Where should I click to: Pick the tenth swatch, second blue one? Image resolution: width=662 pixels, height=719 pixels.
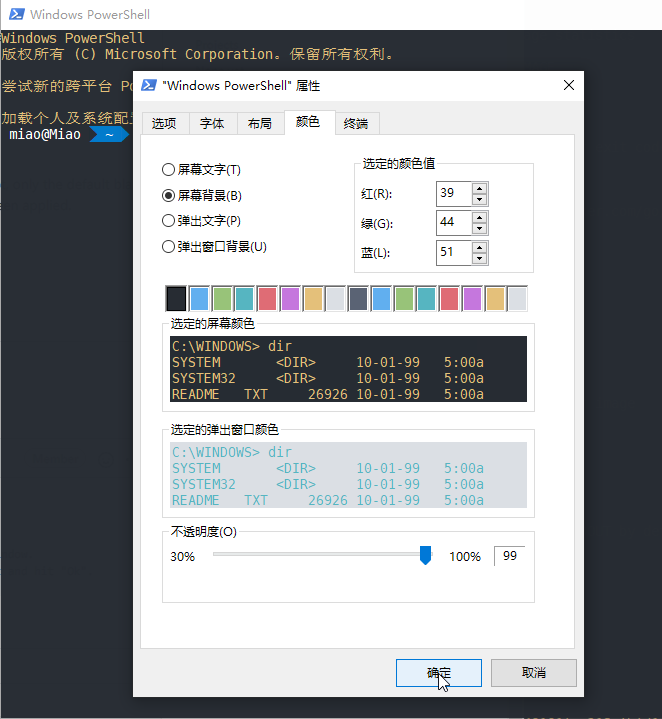click(x=381, y=299)
